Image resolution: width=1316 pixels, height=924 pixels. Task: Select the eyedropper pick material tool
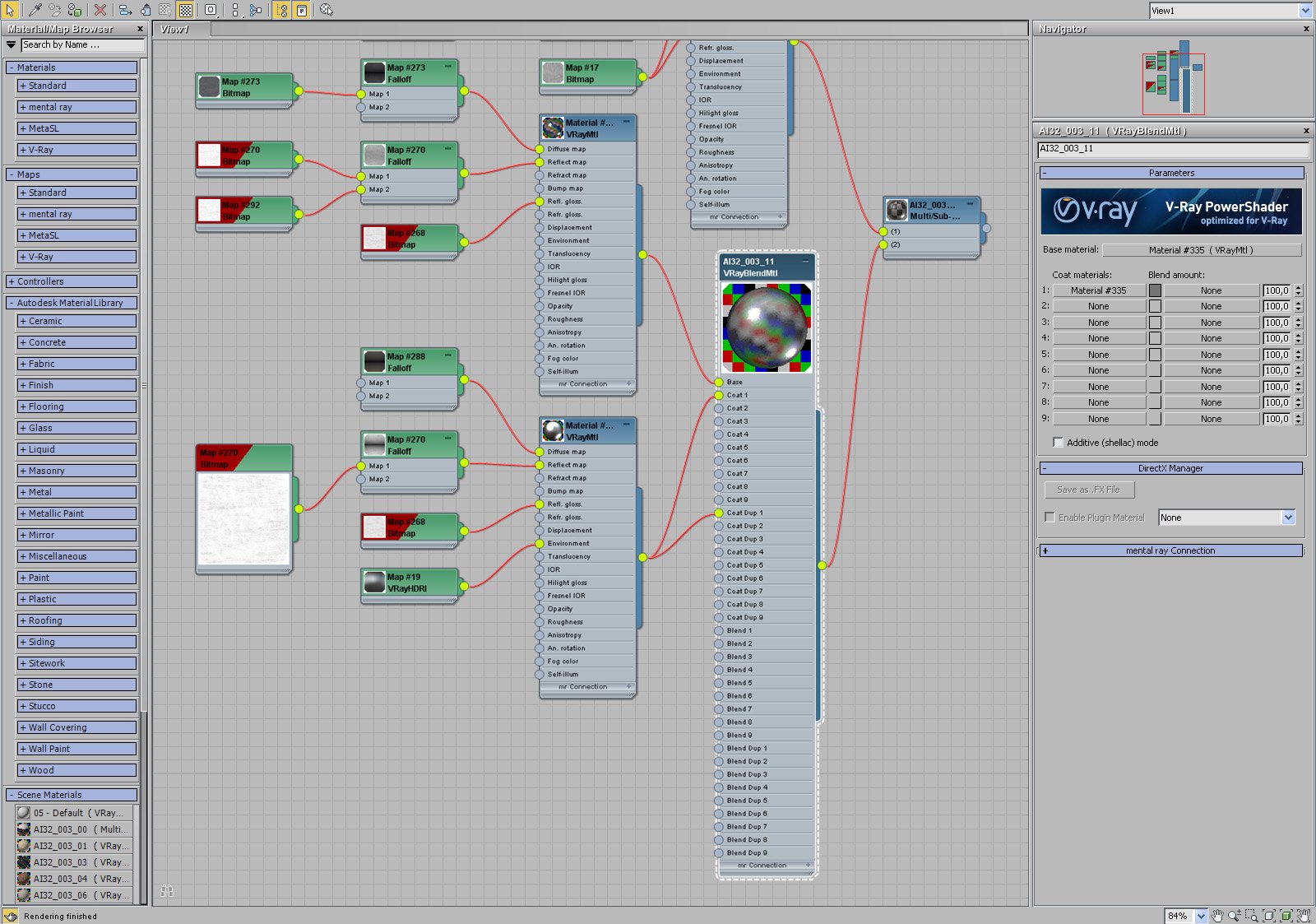tap(35, 10)
